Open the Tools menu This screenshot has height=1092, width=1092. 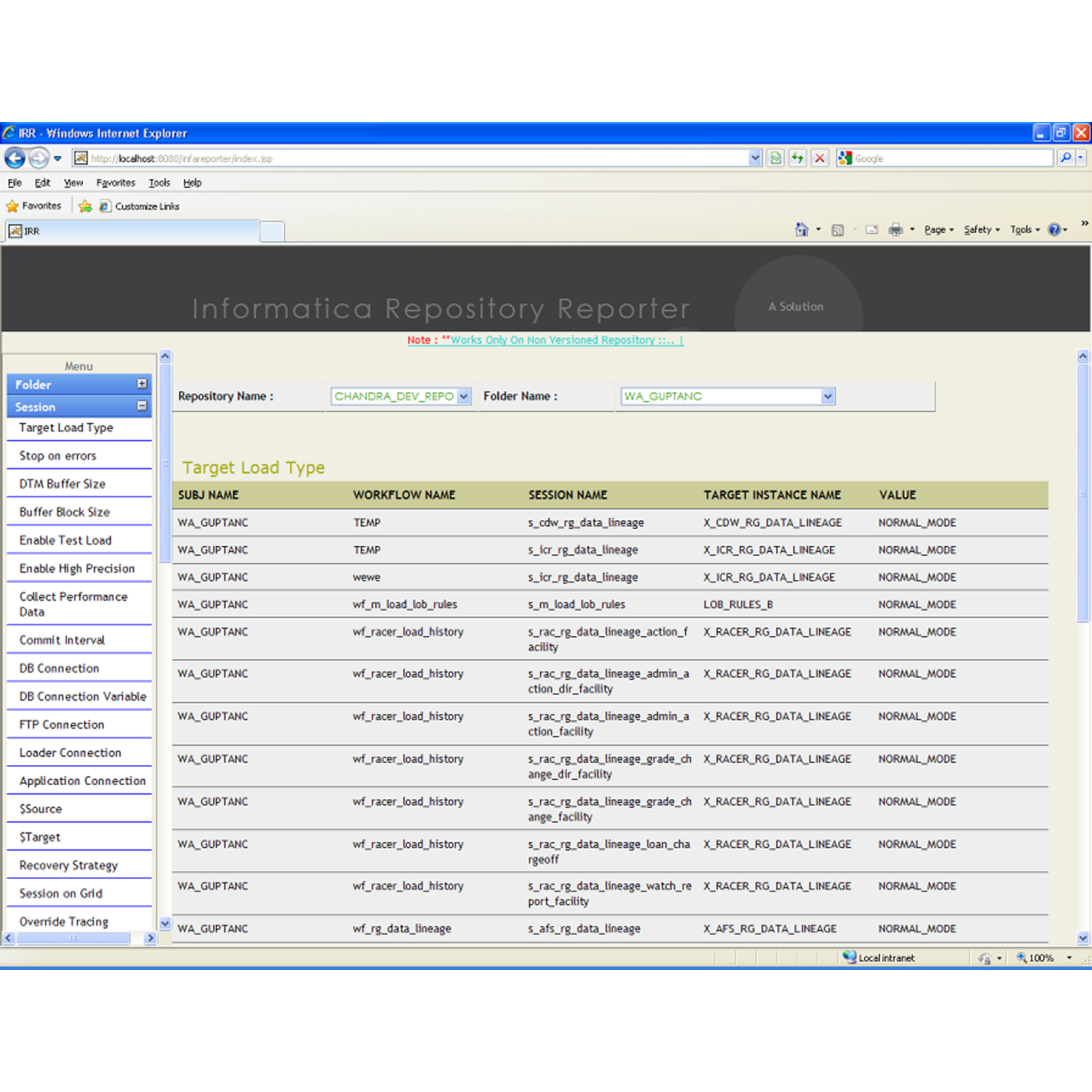pos(159,183)
